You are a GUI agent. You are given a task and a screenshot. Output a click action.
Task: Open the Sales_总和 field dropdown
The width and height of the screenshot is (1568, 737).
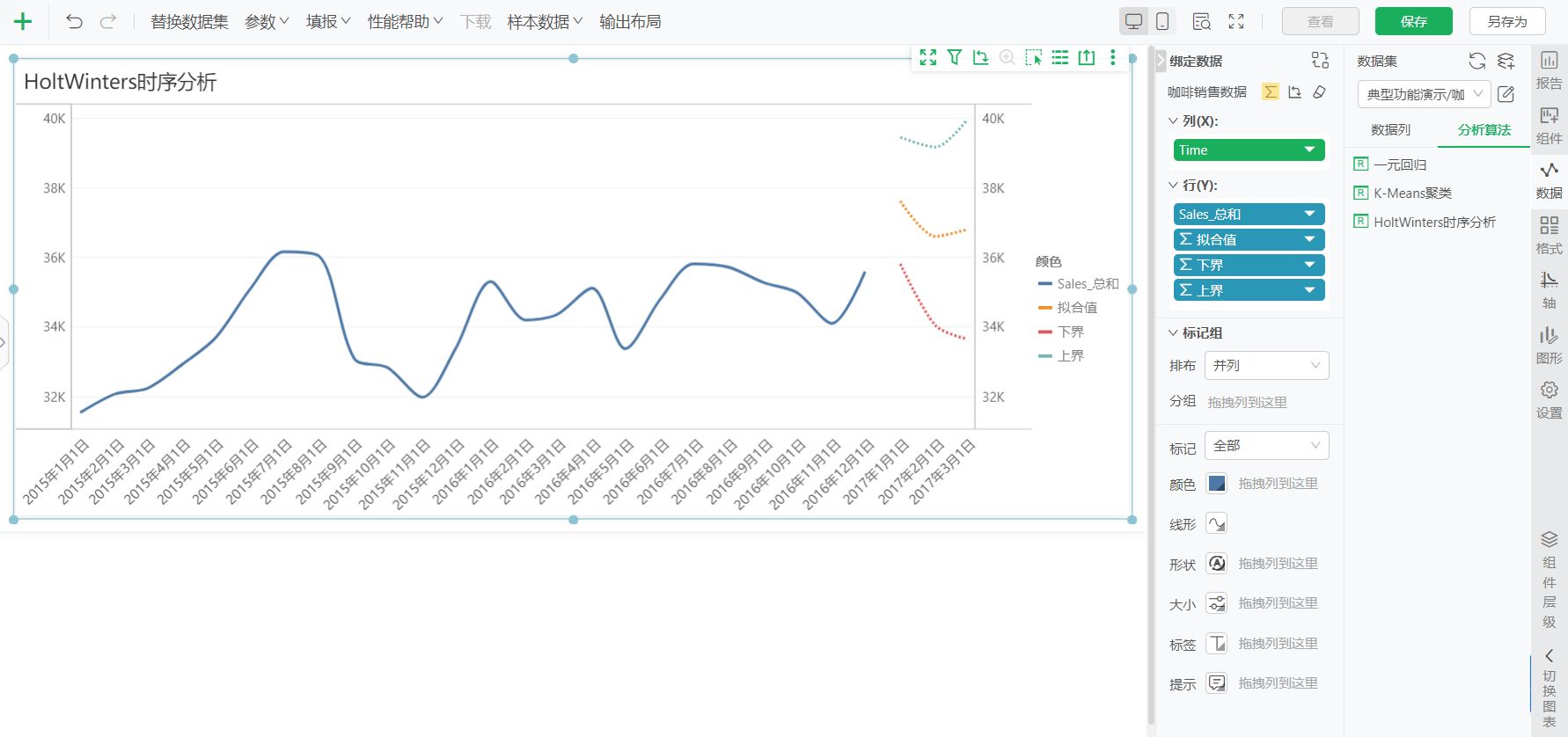[x=1309, y=214]
